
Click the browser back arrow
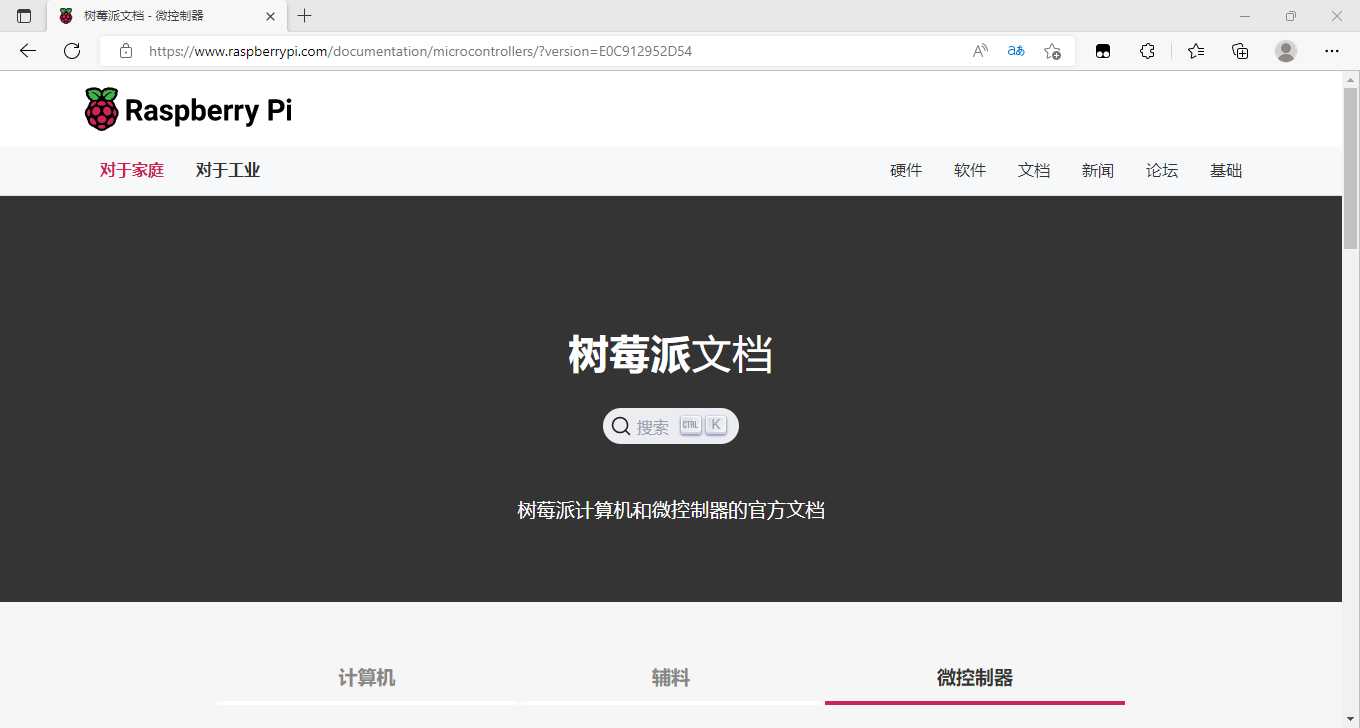[28, 51]
